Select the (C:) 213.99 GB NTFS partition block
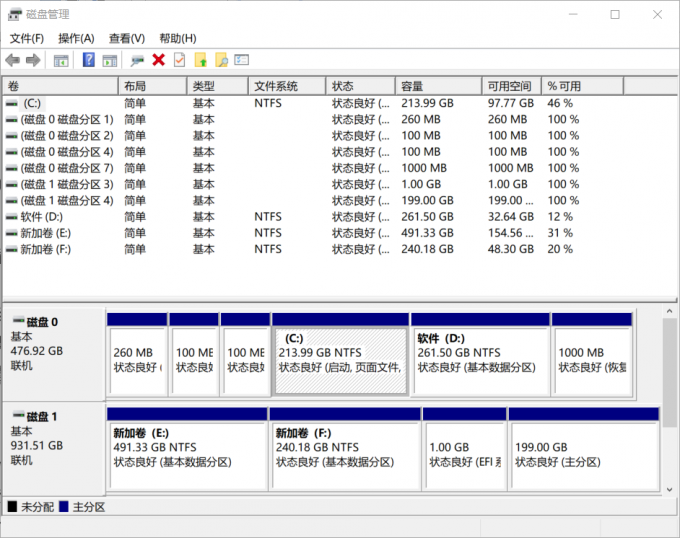Viewport: 680px width, 538px height. click(x=340, y=355)
